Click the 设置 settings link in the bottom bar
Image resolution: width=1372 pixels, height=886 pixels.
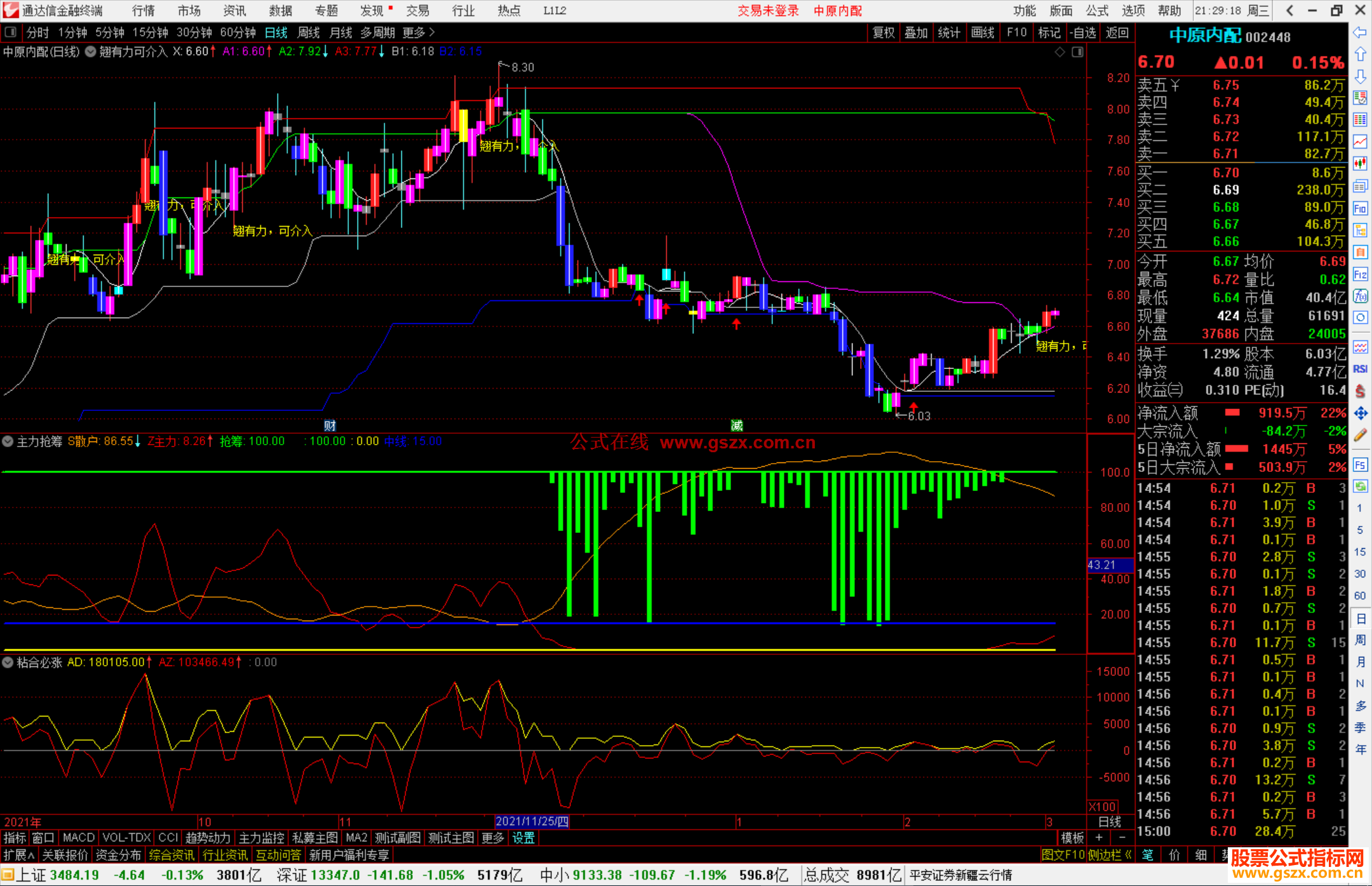tap(523, 838)
